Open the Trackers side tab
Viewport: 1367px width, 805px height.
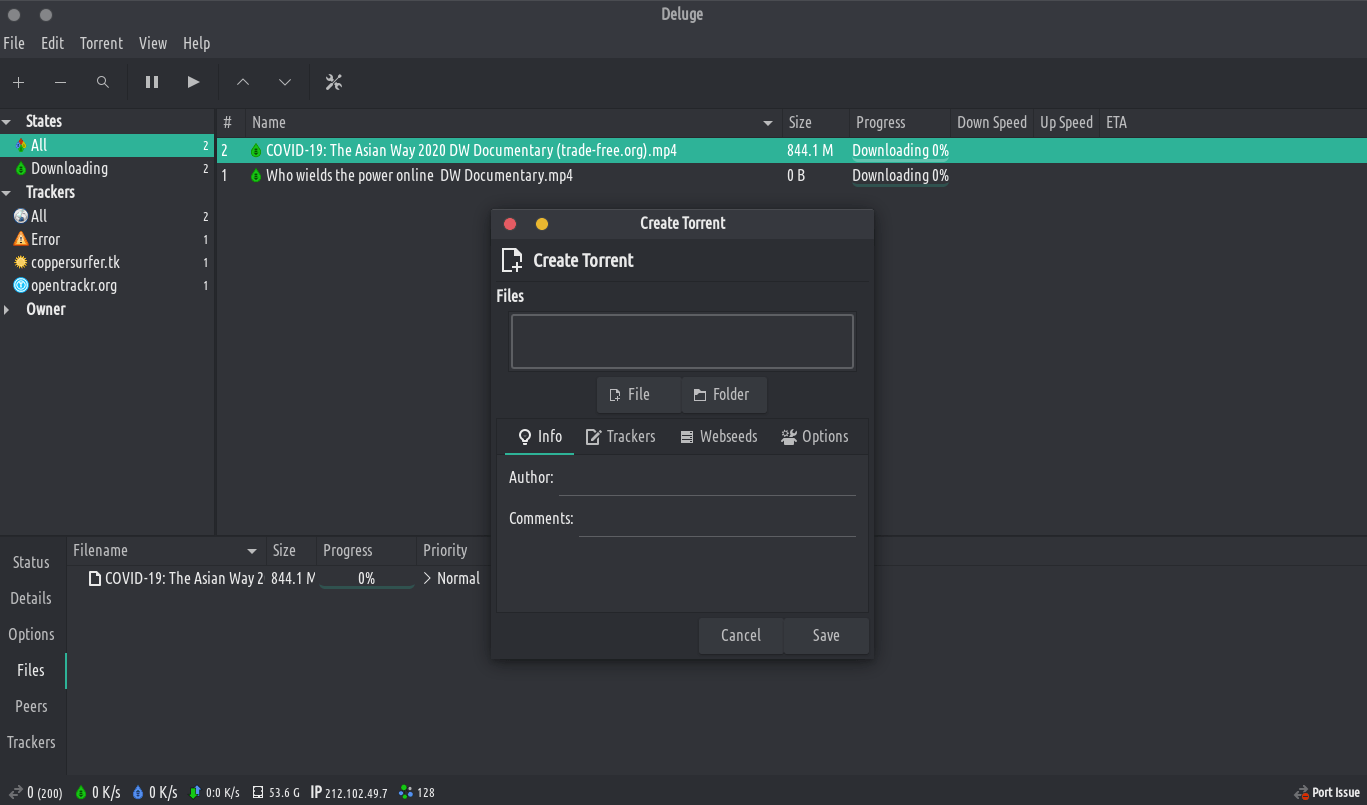(31, 742)
